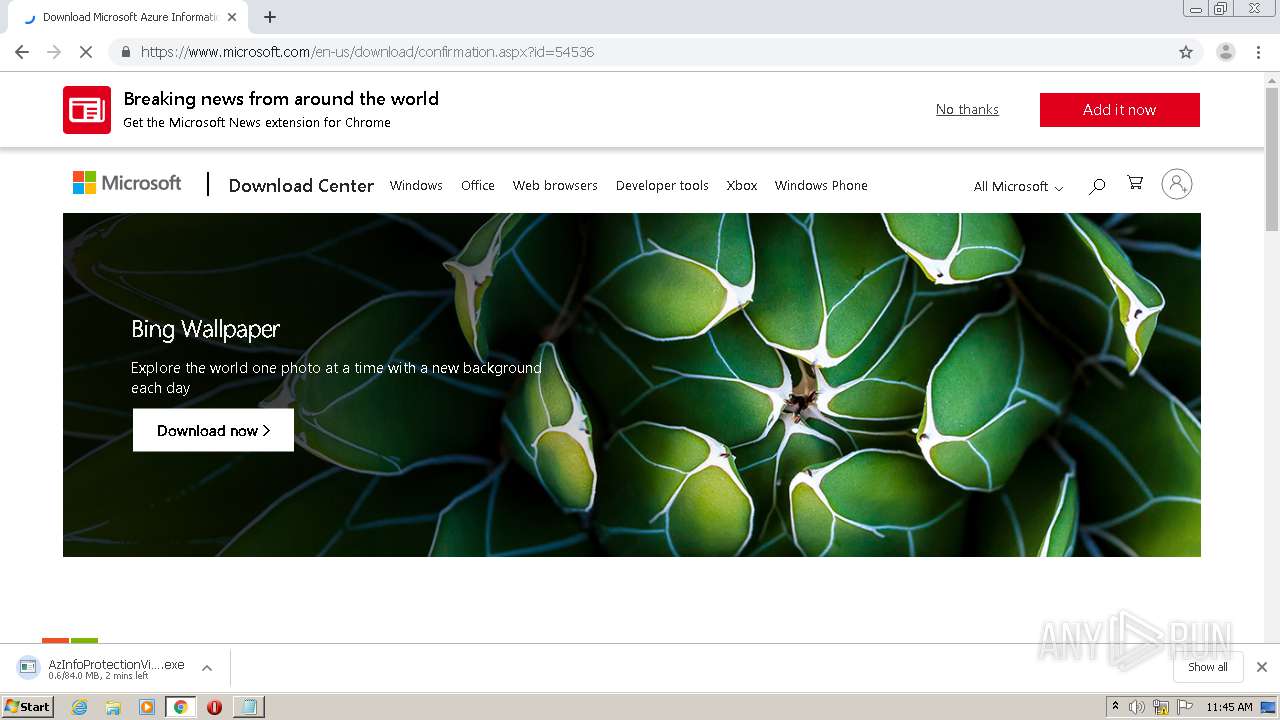Open the Download Center link
Image resolution: width=1280 pixels, height=720 pixels.
click(301, 185)
